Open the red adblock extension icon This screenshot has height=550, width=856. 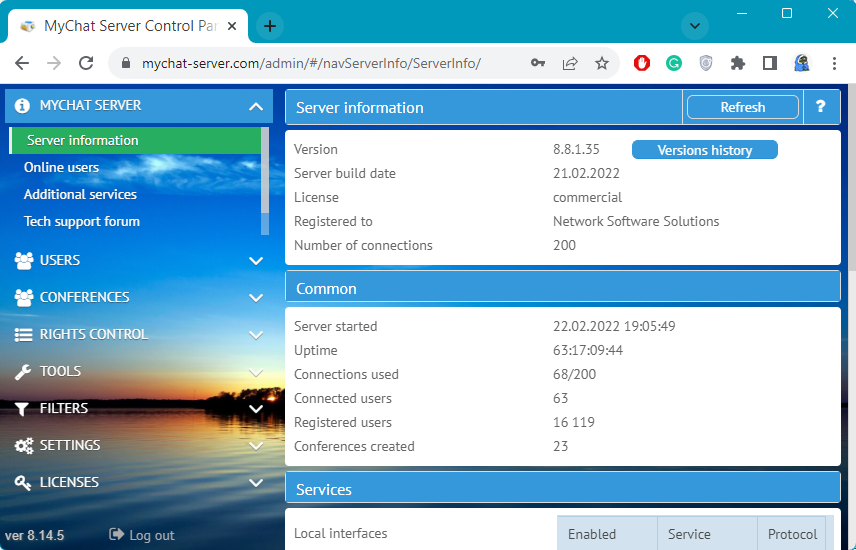point(642,63)
